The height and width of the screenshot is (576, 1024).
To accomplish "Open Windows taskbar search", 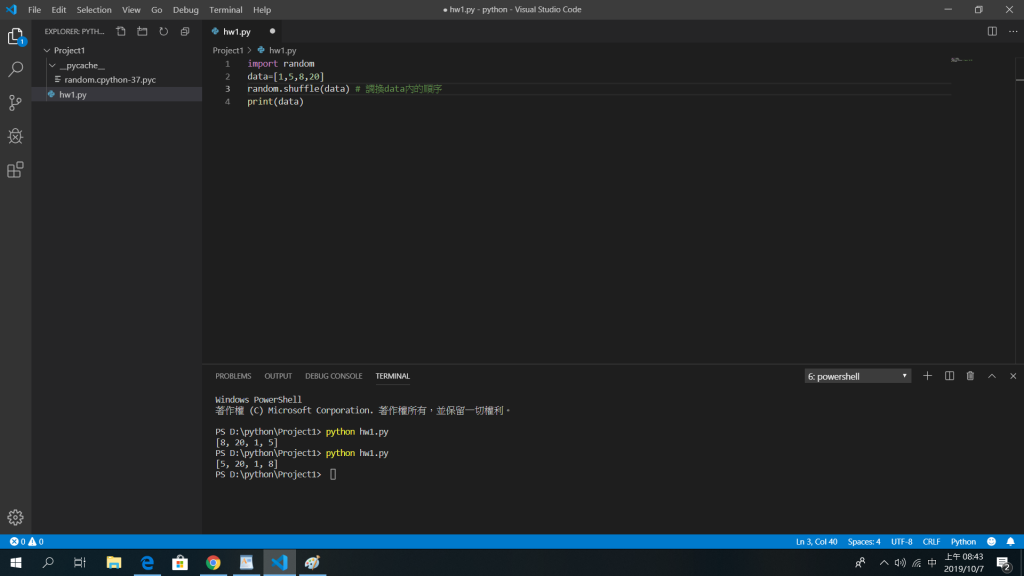I will click(48, 562).
